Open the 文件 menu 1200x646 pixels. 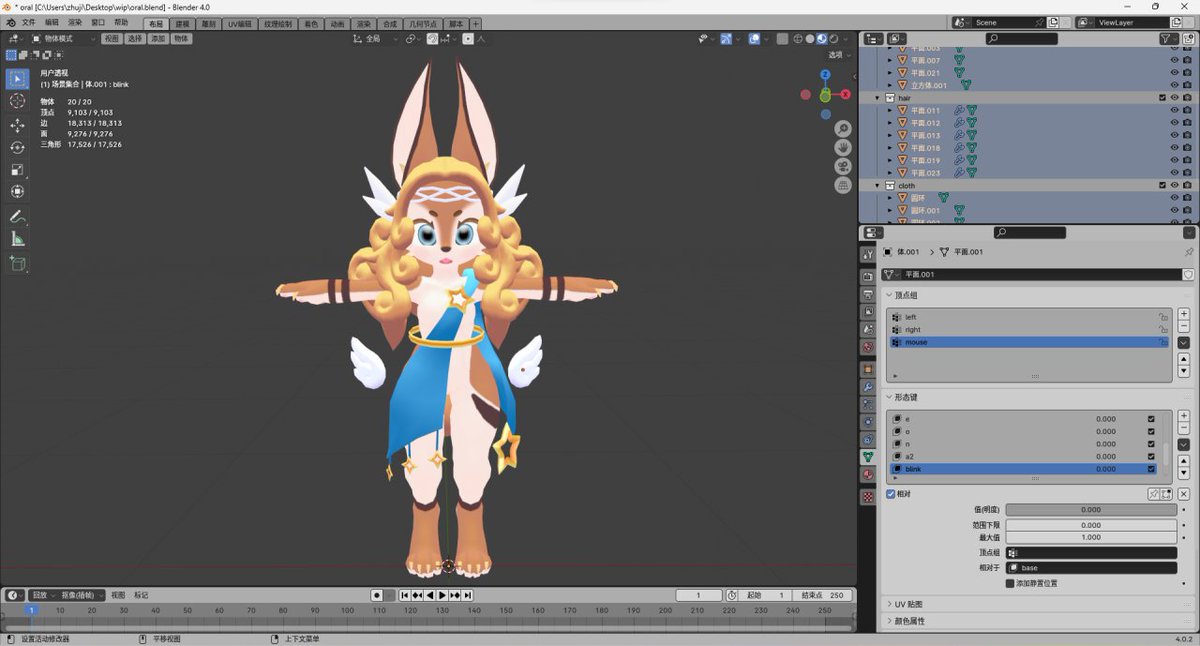point(28,22)
